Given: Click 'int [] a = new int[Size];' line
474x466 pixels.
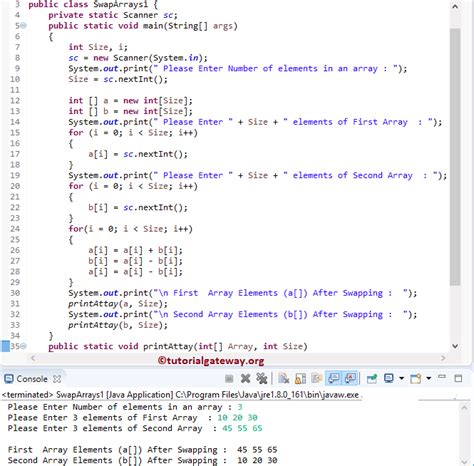Looking at the screenshot, I should pos(130,101).
